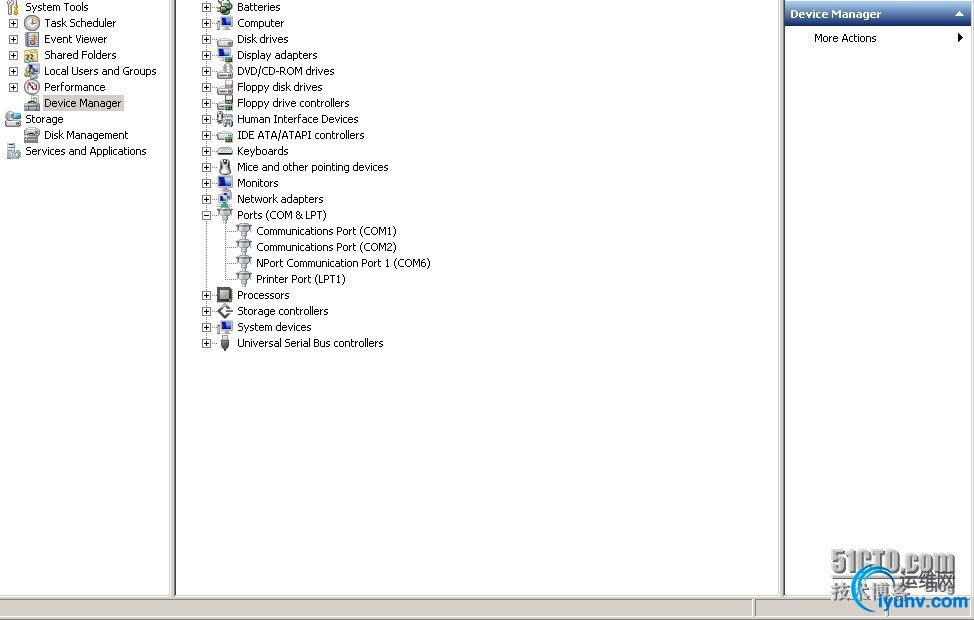Image resolution: width=974 pixels, height=620 pixels.
Task: Click the Task Scheduler clock icon
Action: click(x=32, y=23)
